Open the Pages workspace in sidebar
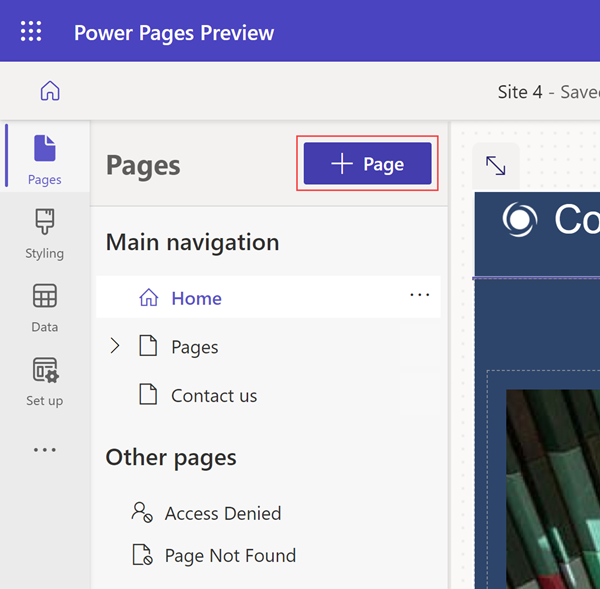 [45, 160]
